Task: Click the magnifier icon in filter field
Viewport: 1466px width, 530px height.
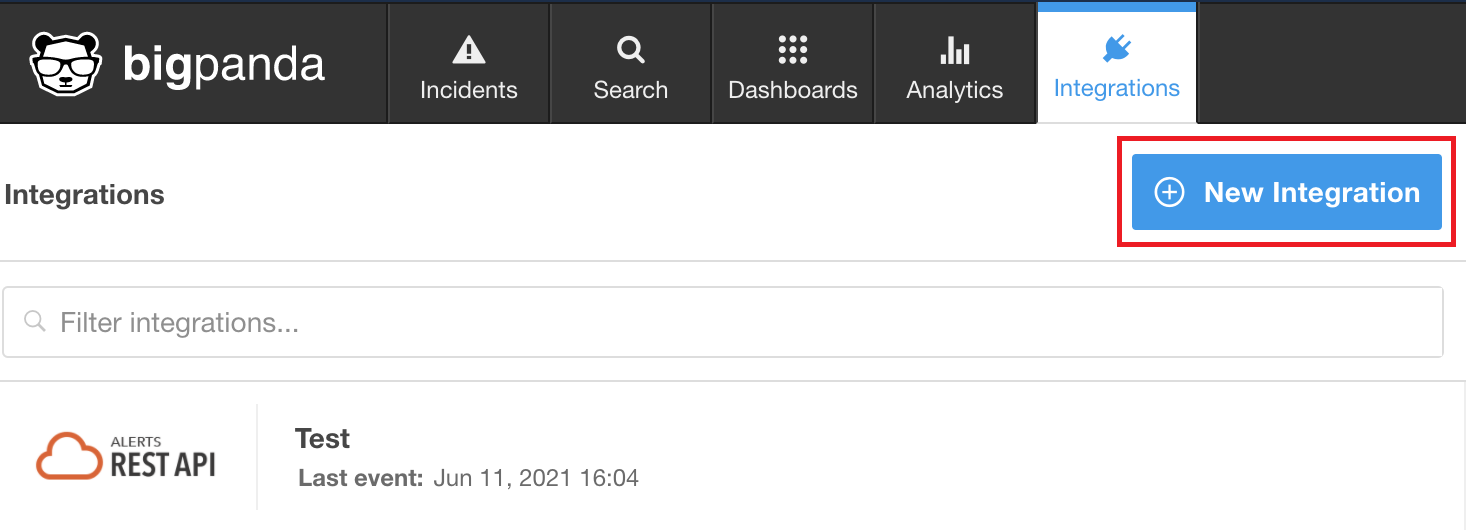Action: (35, 322)
